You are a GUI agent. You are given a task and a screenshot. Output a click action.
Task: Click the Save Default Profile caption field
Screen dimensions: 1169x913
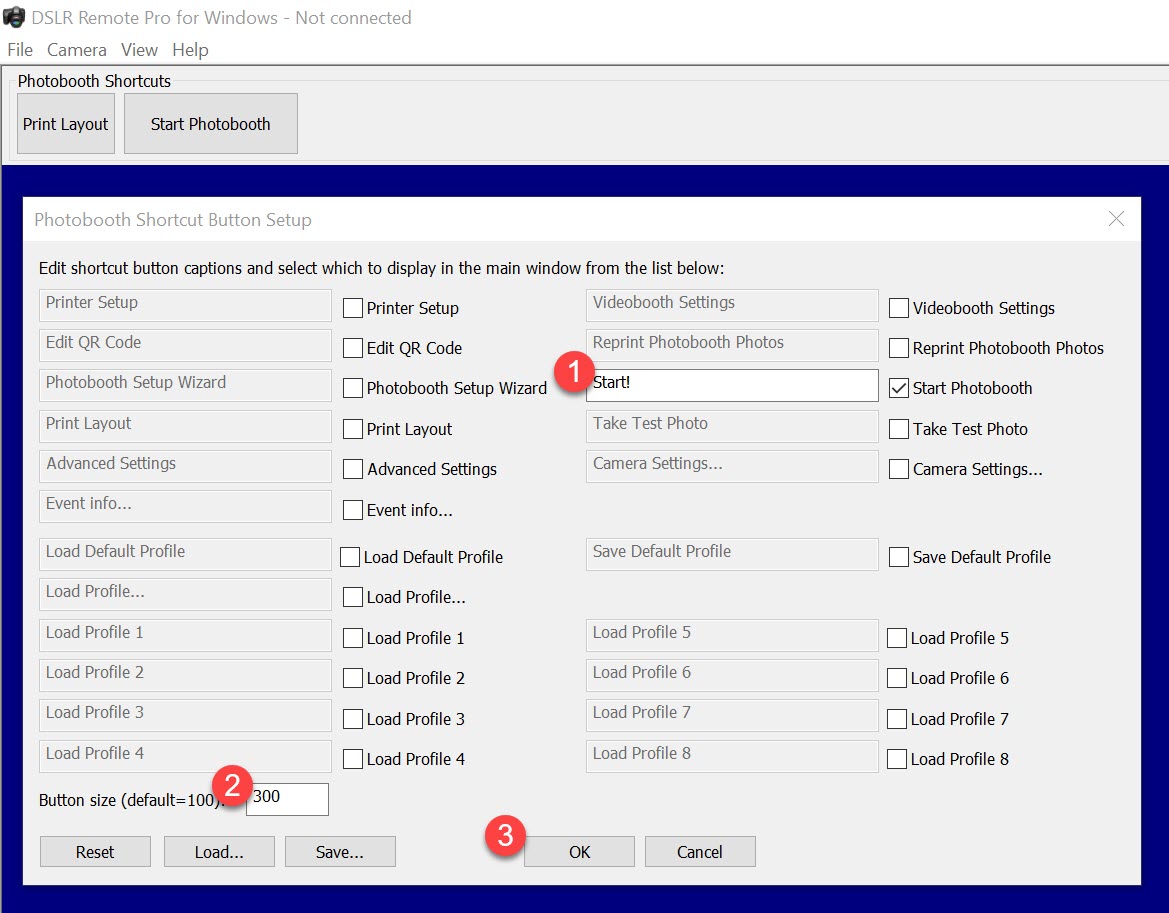[x=732, y=554]
